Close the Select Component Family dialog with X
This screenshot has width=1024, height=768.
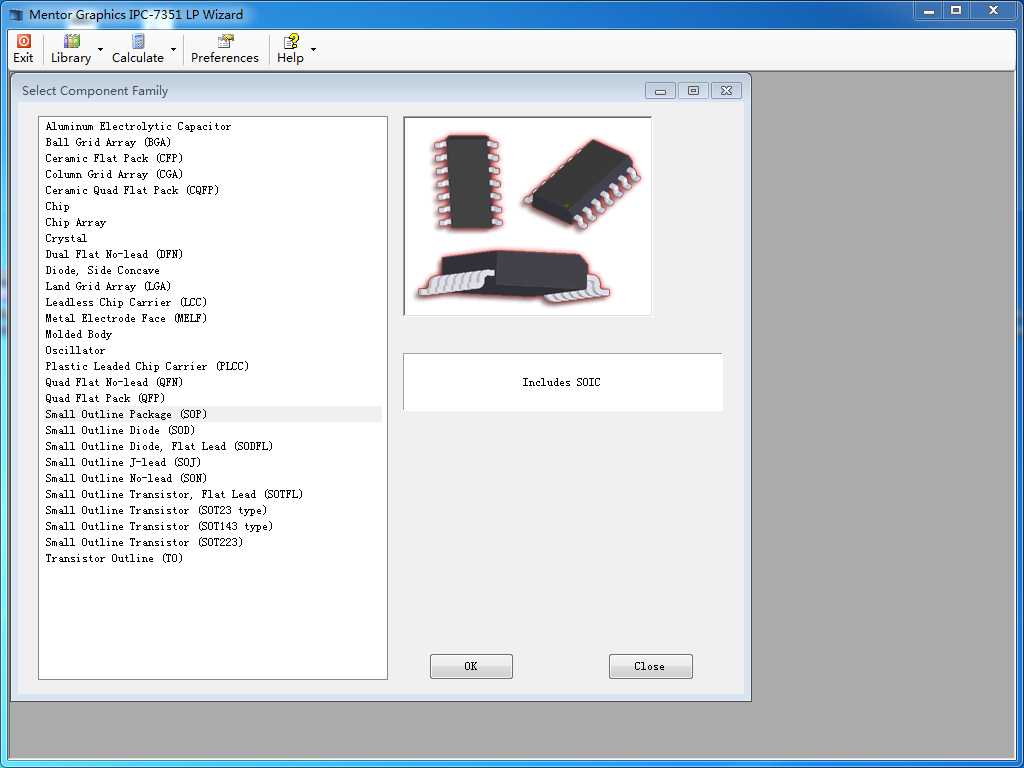[726, 91]
